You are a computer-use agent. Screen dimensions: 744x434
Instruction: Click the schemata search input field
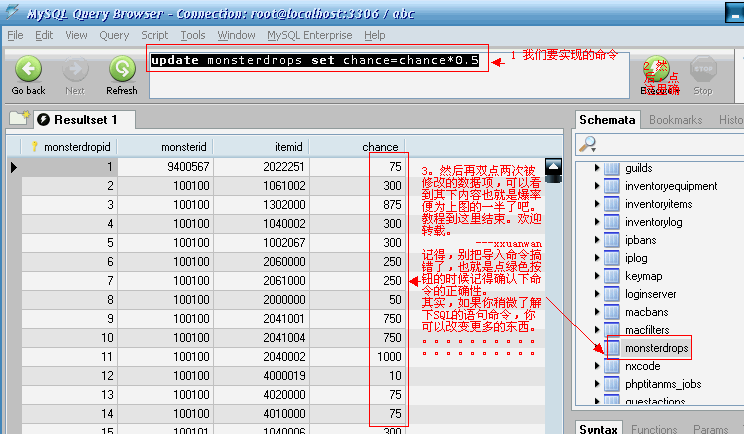(x=670, y=144)
